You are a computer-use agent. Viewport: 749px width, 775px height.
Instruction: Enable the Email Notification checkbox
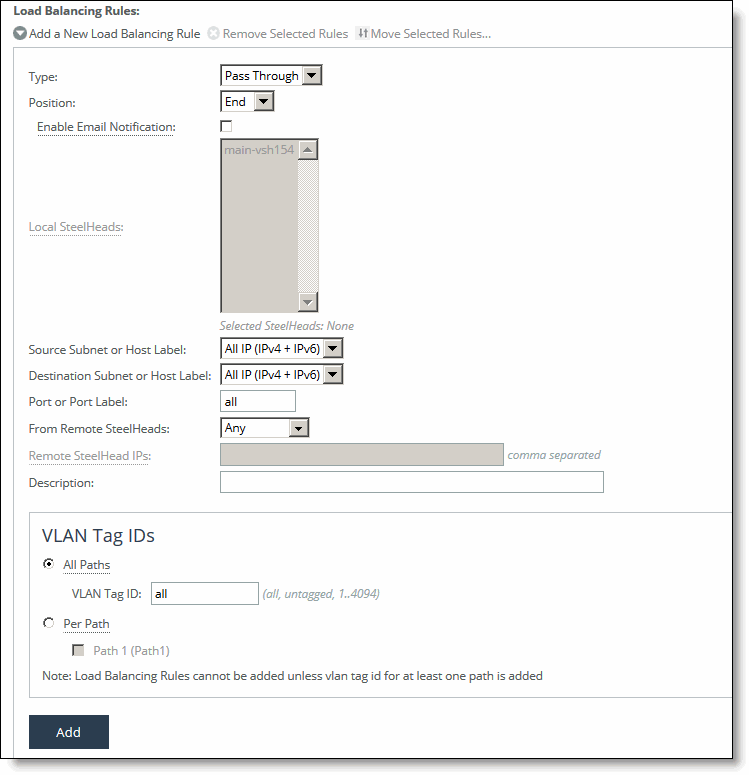226,127
